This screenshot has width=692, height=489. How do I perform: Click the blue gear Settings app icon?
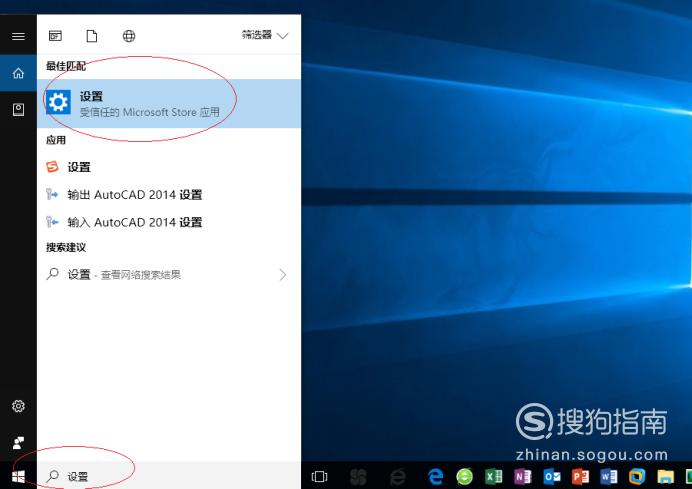tap(58, 102)
